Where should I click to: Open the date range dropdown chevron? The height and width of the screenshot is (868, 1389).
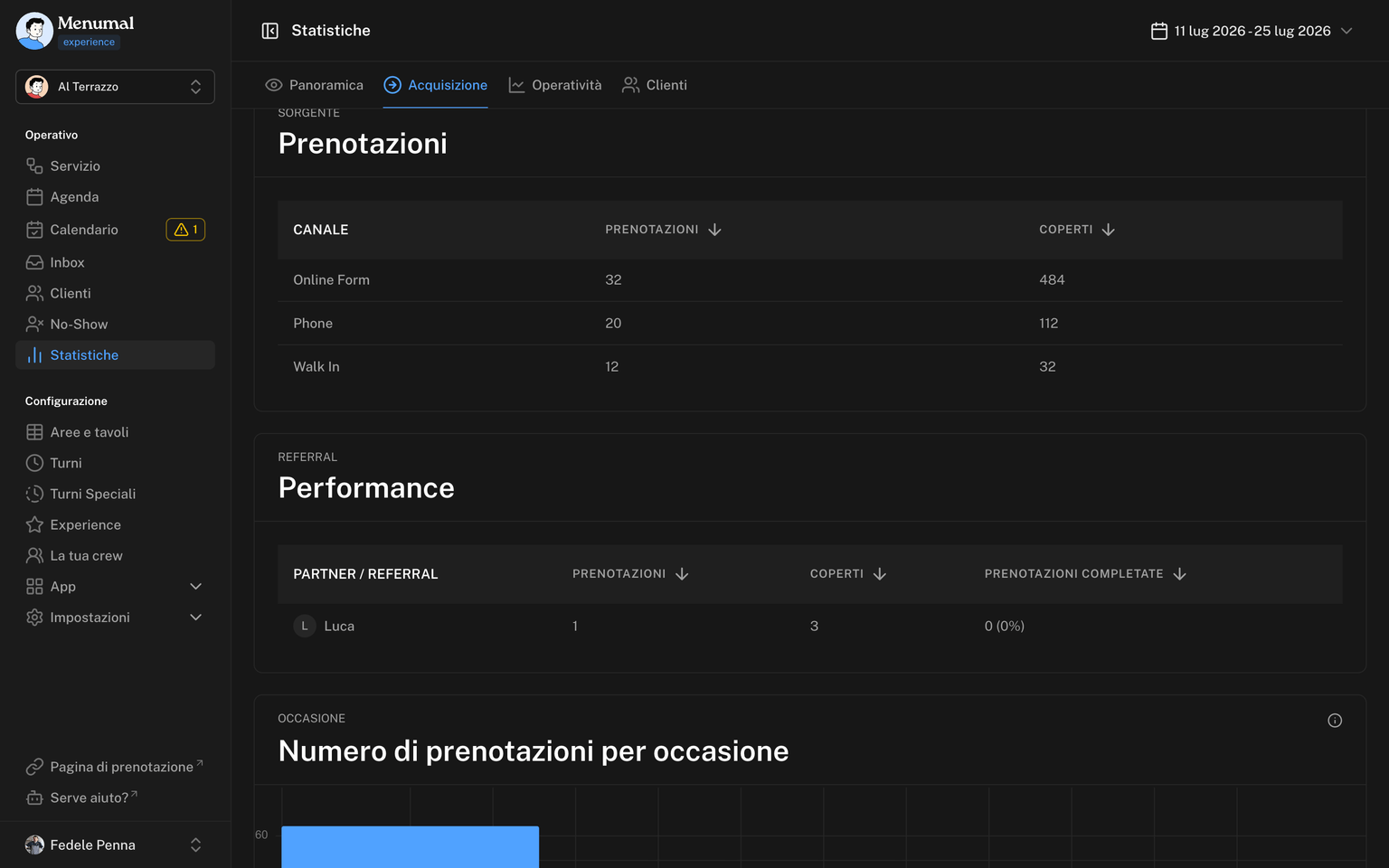click(x=1346, y=31)
